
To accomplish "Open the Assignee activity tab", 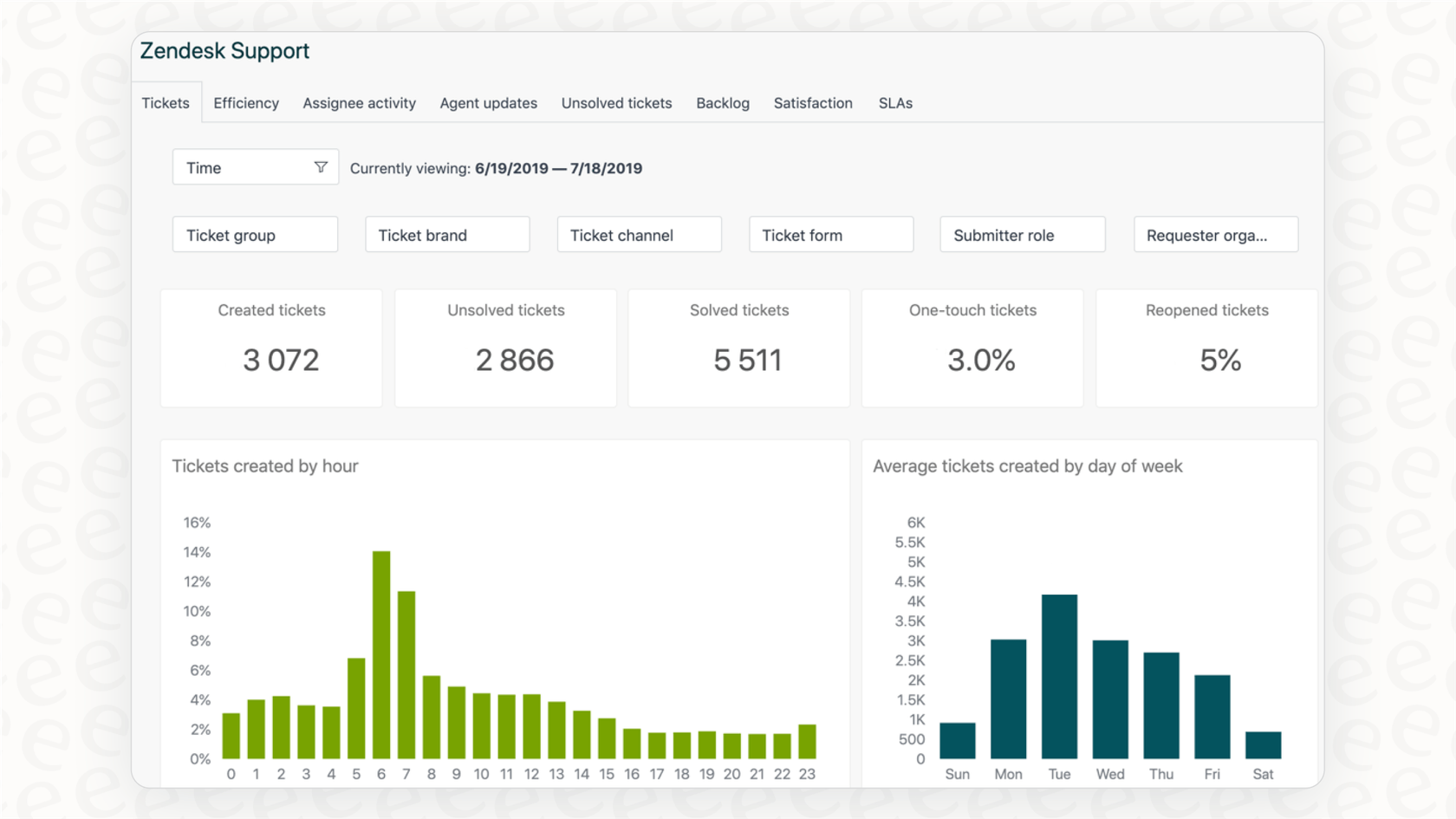I will click(359, 102).
